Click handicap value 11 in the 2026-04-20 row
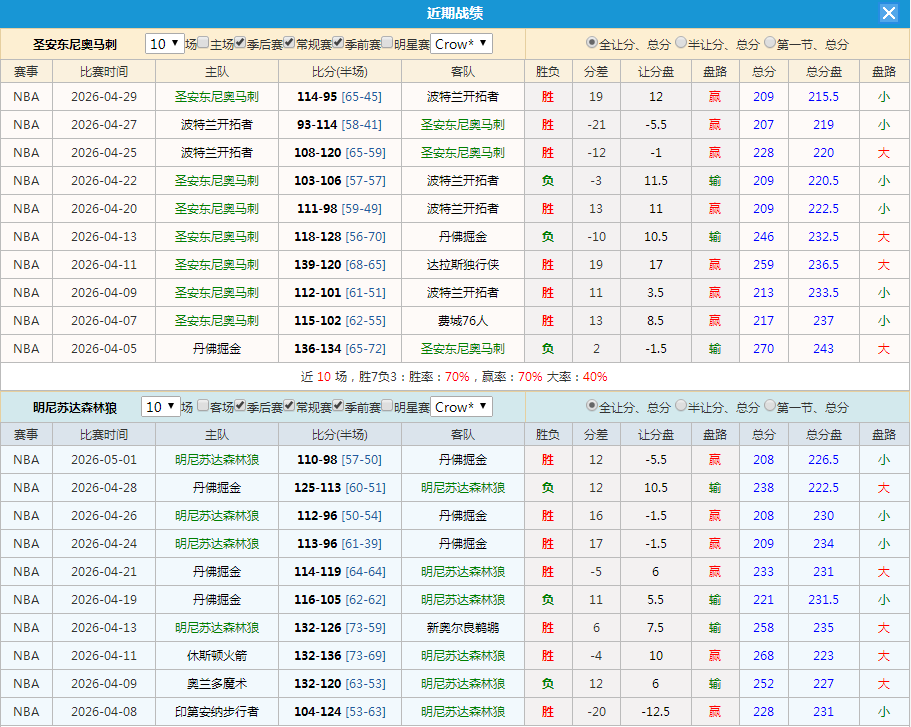 point(655,209)
